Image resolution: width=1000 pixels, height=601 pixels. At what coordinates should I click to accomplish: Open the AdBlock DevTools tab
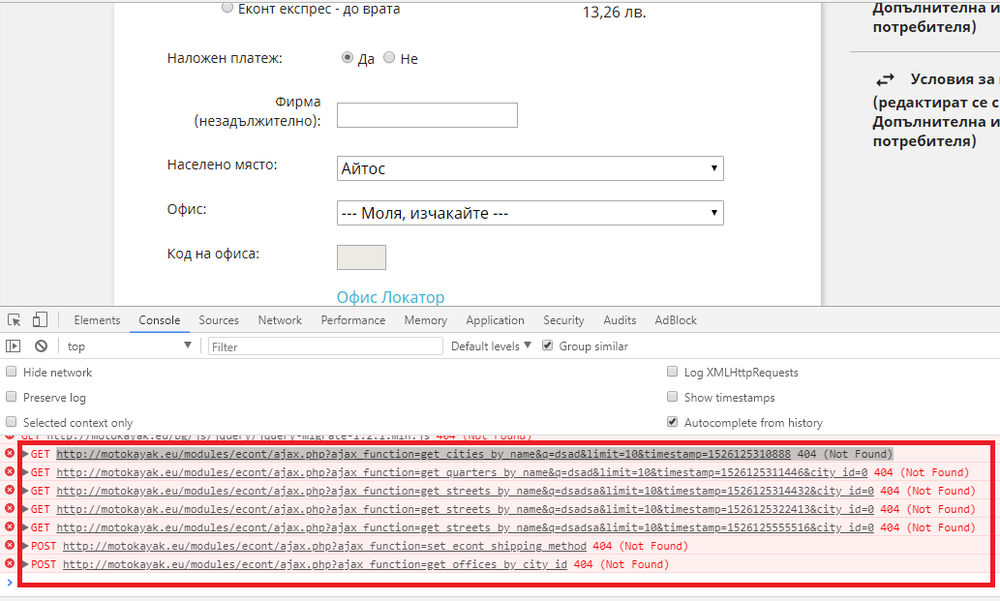(x=675, y=320)
